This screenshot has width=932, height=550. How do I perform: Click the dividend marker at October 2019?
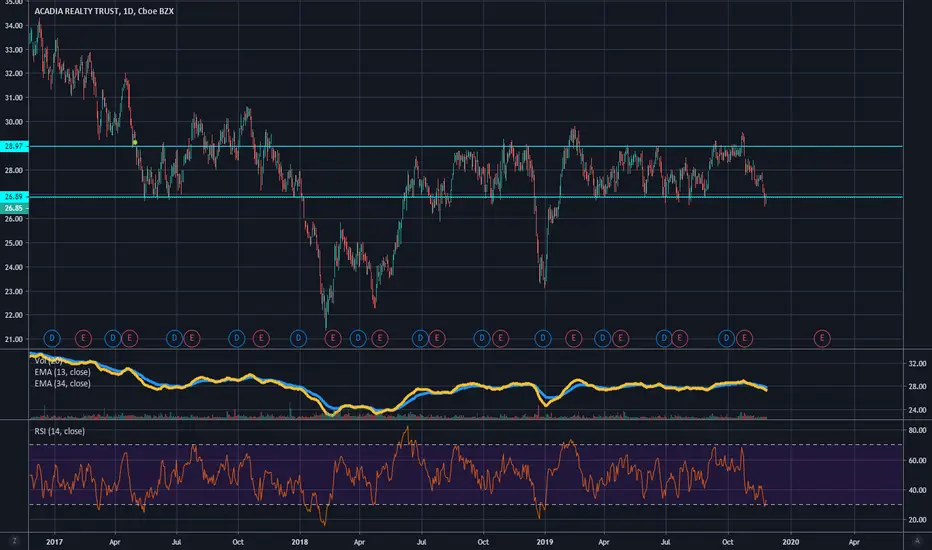click(x=726, y=338)
